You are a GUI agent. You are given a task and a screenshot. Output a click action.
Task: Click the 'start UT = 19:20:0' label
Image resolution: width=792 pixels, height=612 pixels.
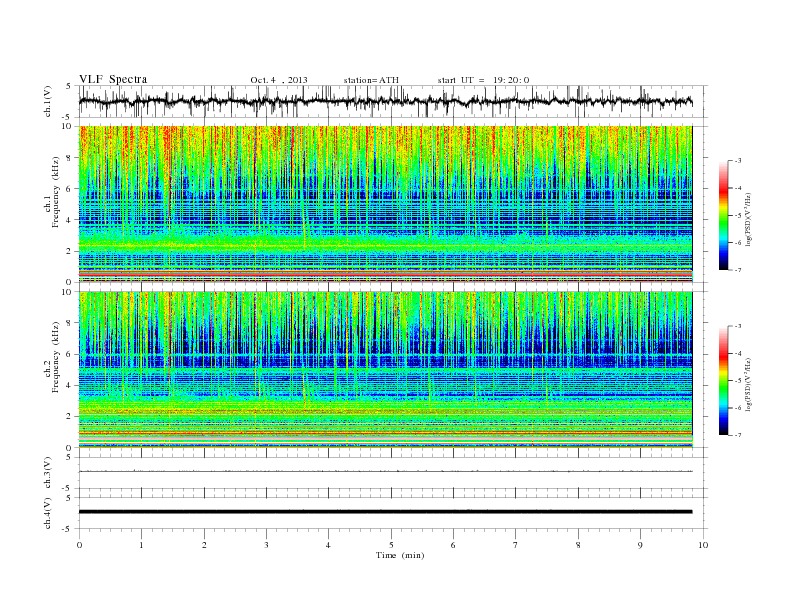[483, 80]
